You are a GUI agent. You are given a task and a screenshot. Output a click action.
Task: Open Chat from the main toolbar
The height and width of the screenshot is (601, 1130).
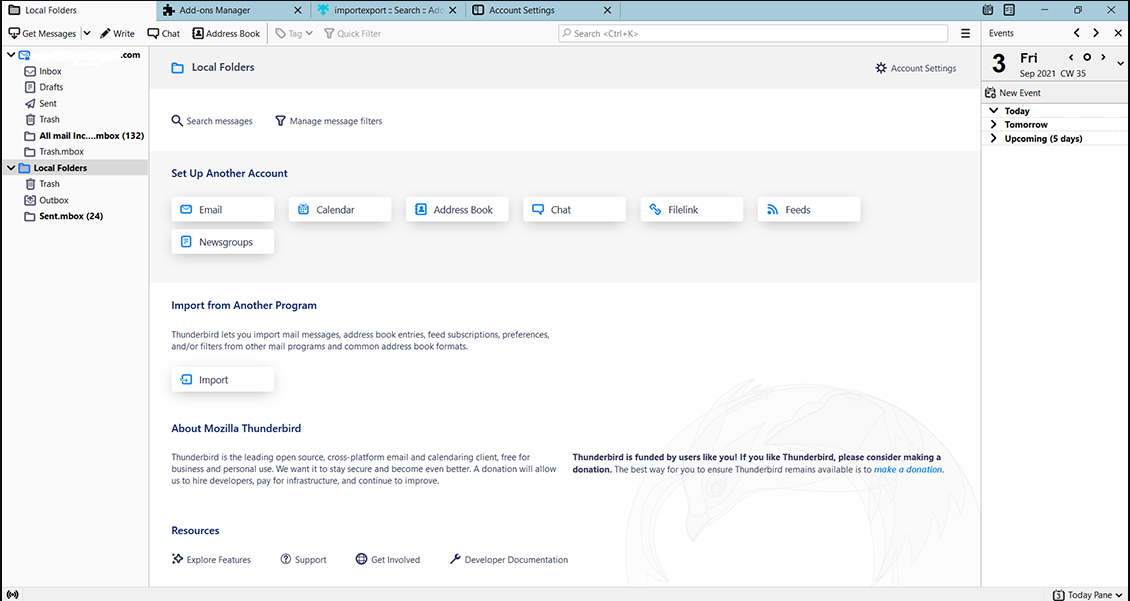164,33
